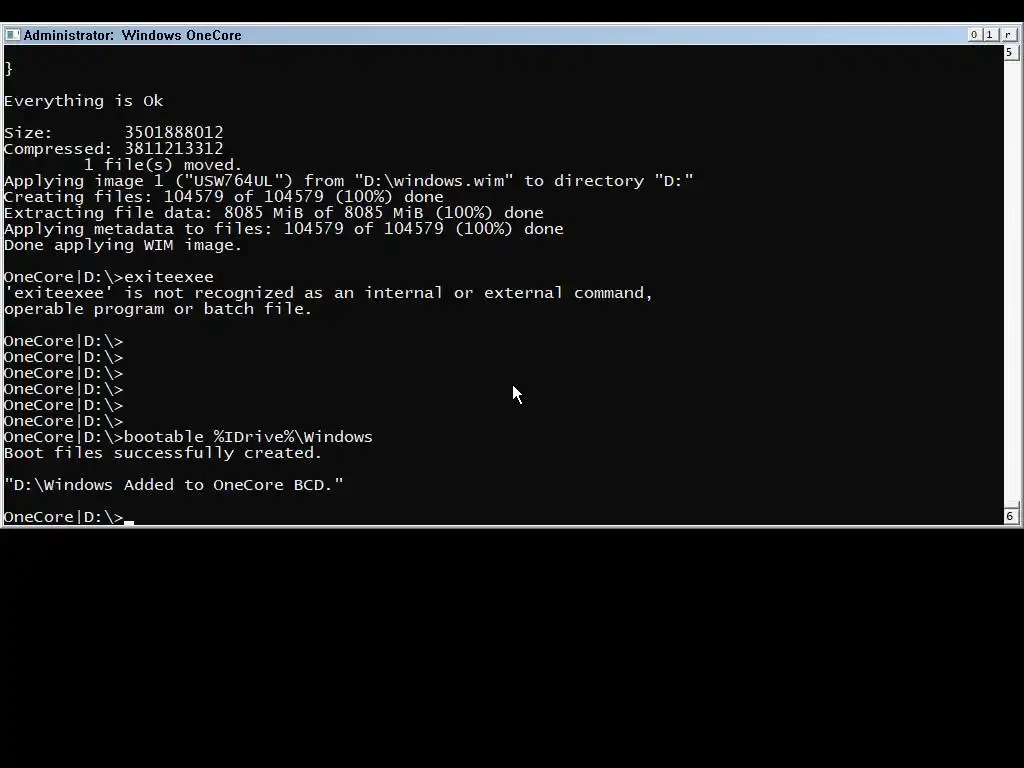Screen dimensions: 1024x768
Task: Click the 'Done applying WIM image.' line
Action: pos(123,245)
